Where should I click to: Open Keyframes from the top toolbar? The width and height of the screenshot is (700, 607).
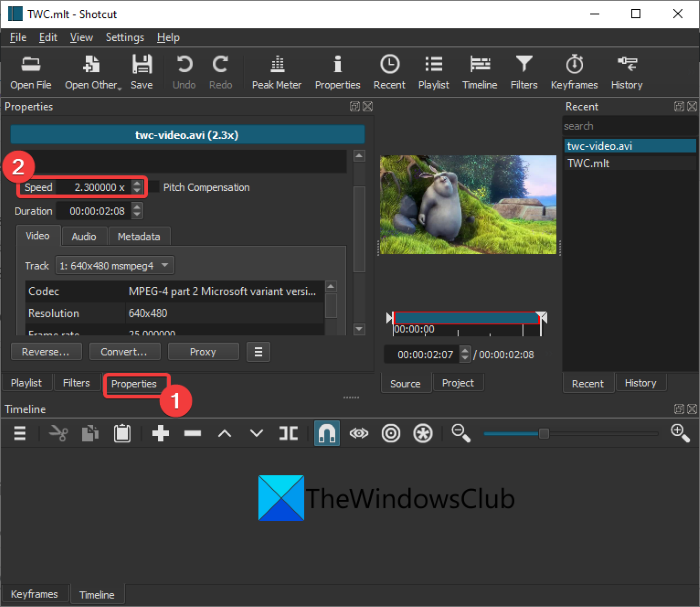[x=574, y=72]
